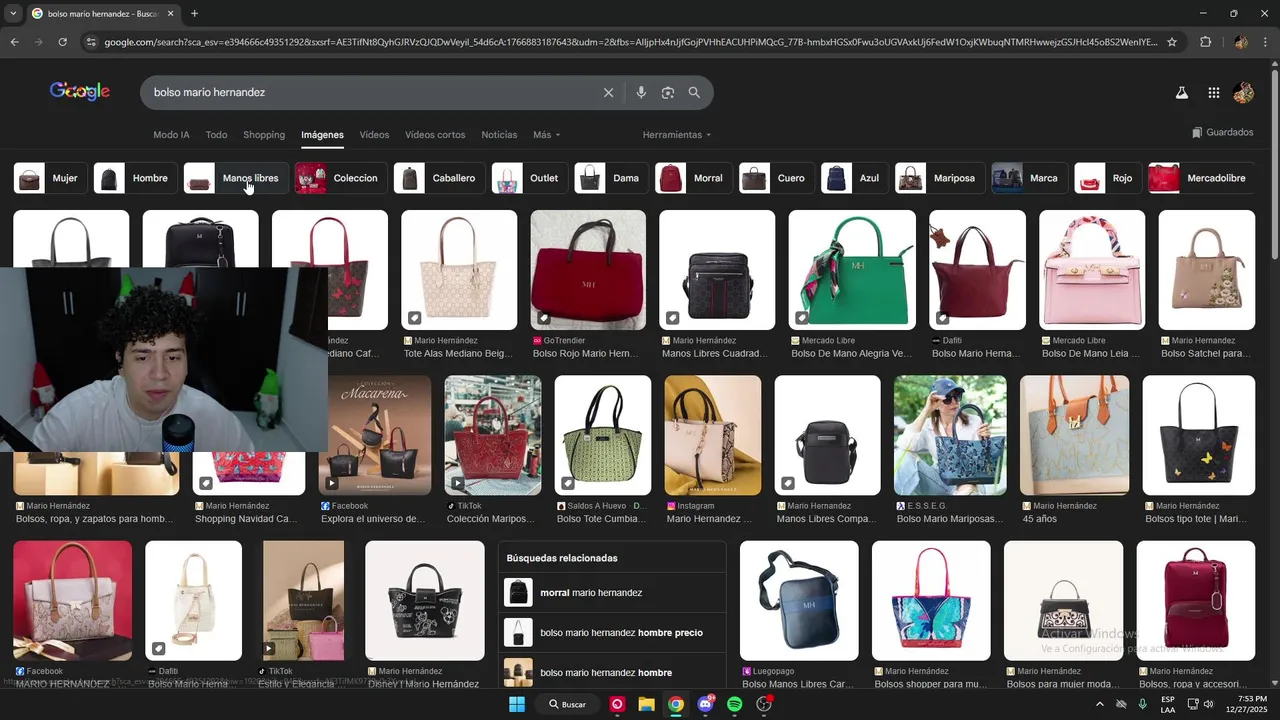1280x720 pixels.
Task: Filter images by the Outlet chip
Action: pyautogui.click(x=530, y=178)
